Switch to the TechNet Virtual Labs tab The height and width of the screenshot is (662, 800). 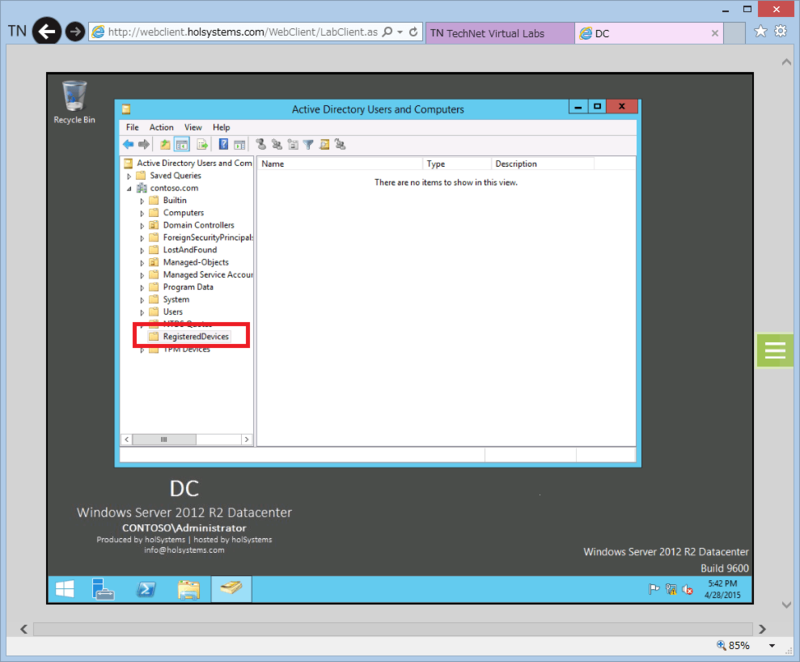click(499, 33)
